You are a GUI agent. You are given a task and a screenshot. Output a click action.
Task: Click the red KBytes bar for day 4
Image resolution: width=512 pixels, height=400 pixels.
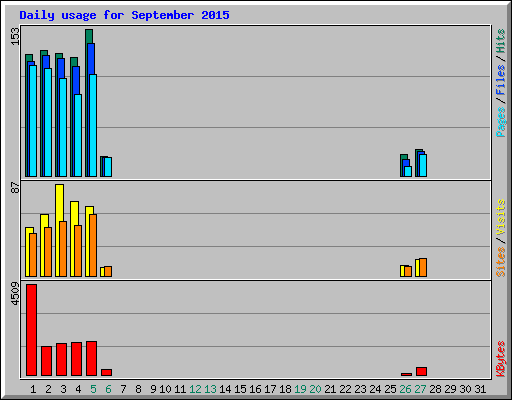click(x=76, y=359)
